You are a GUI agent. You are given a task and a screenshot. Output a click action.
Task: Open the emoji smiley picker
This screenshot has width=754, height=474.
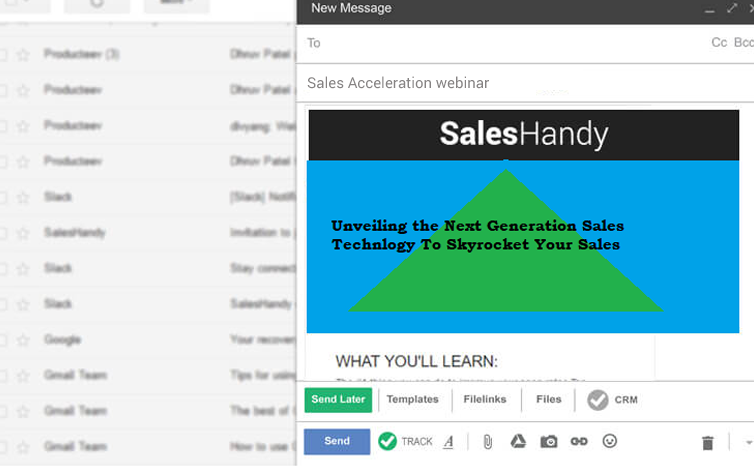point(610,441)
